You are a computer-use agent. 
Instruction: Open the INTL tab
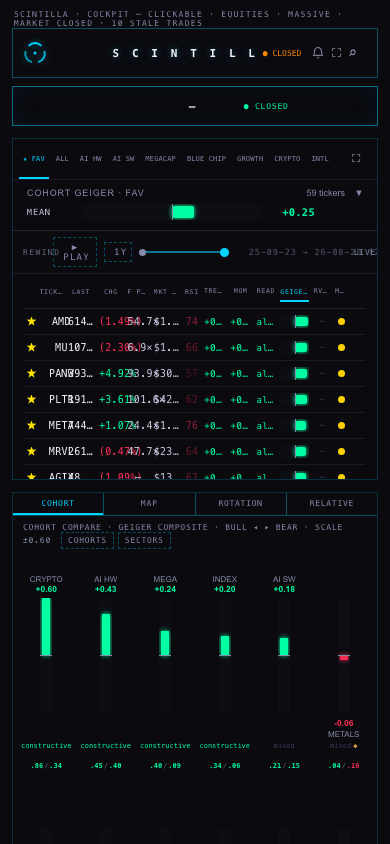[x=320, y=159]
